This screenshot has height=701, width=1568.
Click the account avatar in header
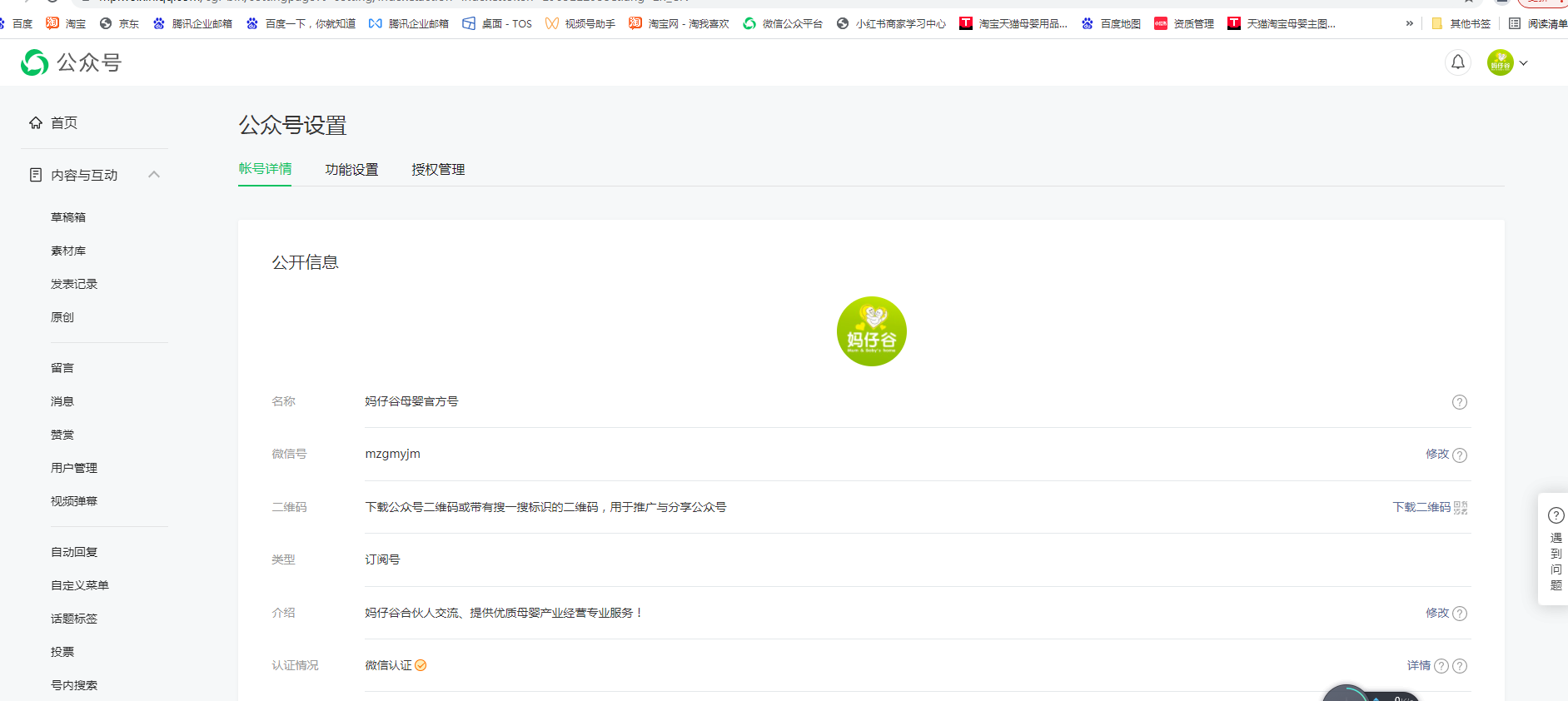tap(1501, 62)
